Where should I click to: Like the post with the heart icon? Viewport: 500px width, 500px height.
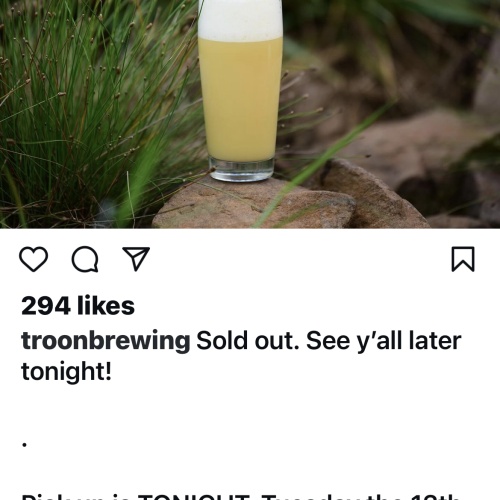coord(34,259)
